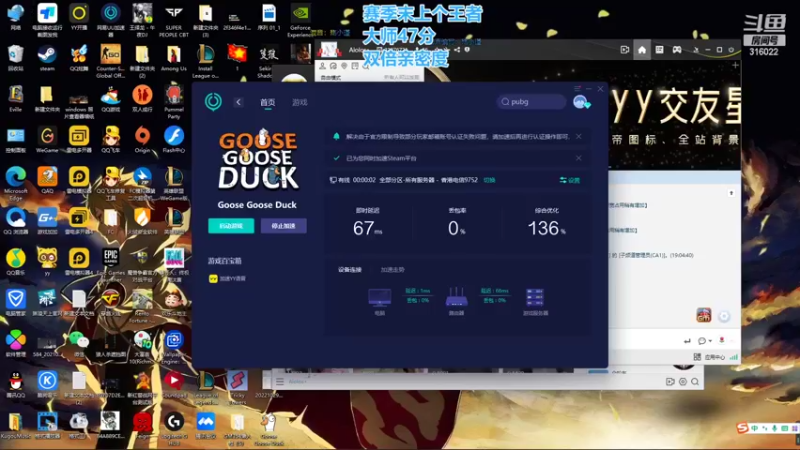Image resolution: width=800 pixels, height=450 pixels.
Task: Open the Goose Goose Duck desktop shortcut
Action: tap(269, 429)
